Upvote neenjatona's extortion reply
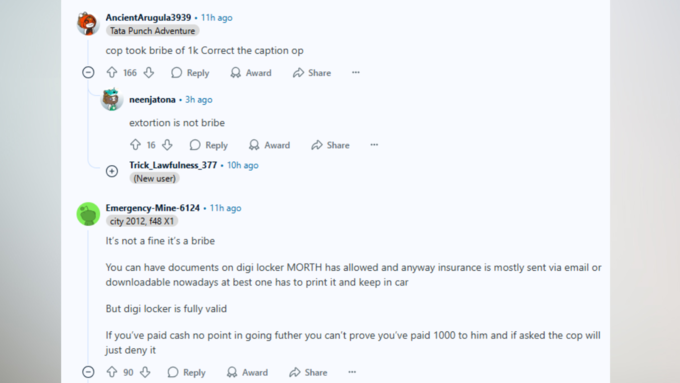 click(135, 145)
